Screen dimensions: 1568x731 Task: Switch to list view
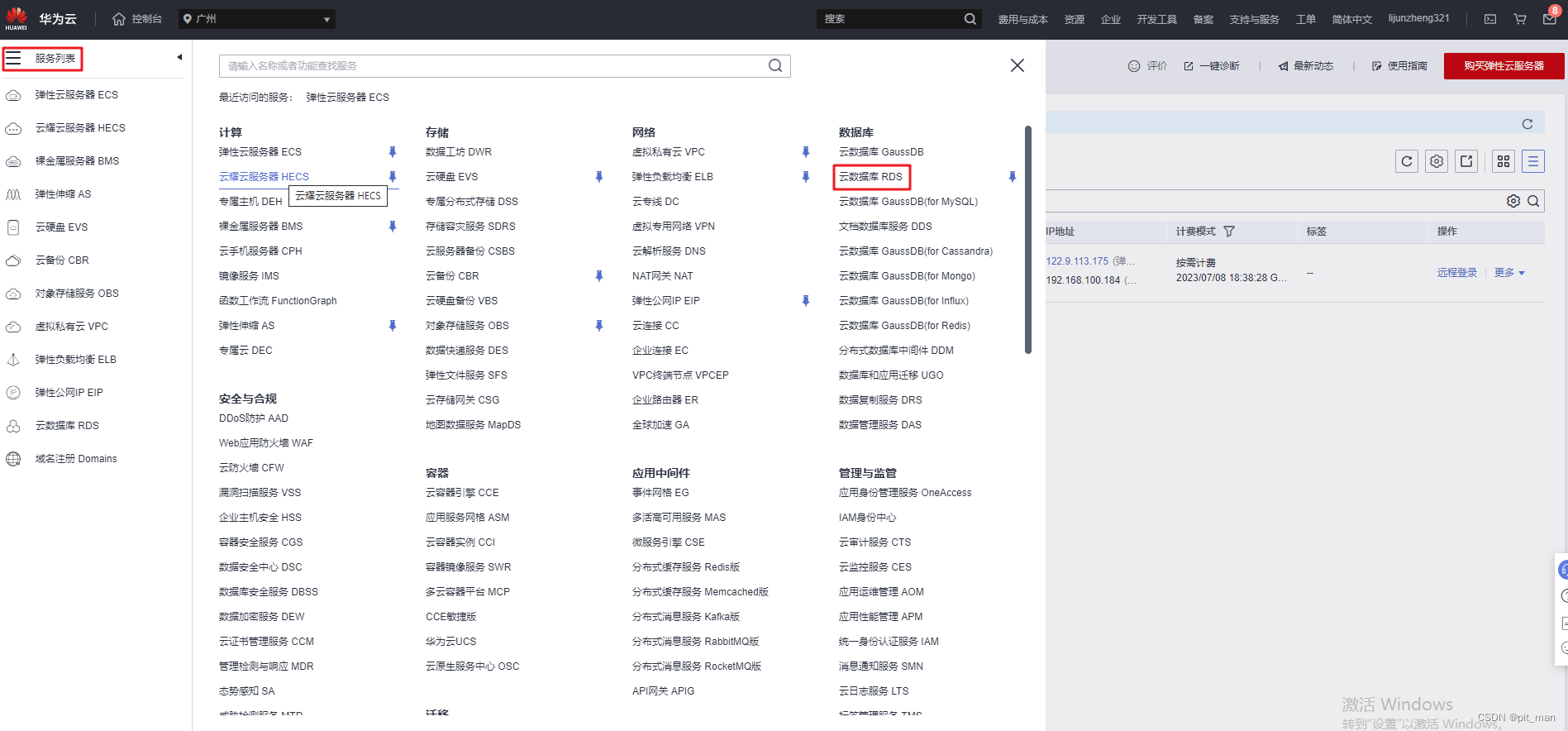[x=1533, y=161]
